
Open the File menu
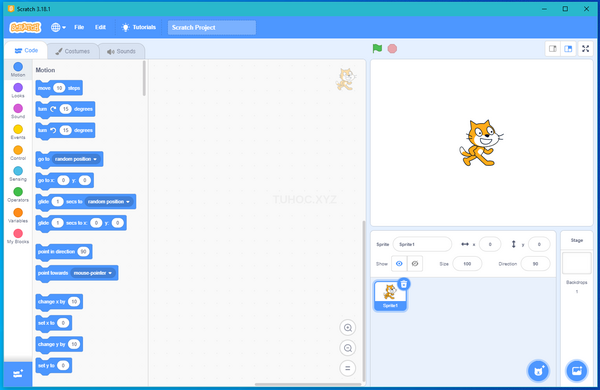click(x=79, y=27)
